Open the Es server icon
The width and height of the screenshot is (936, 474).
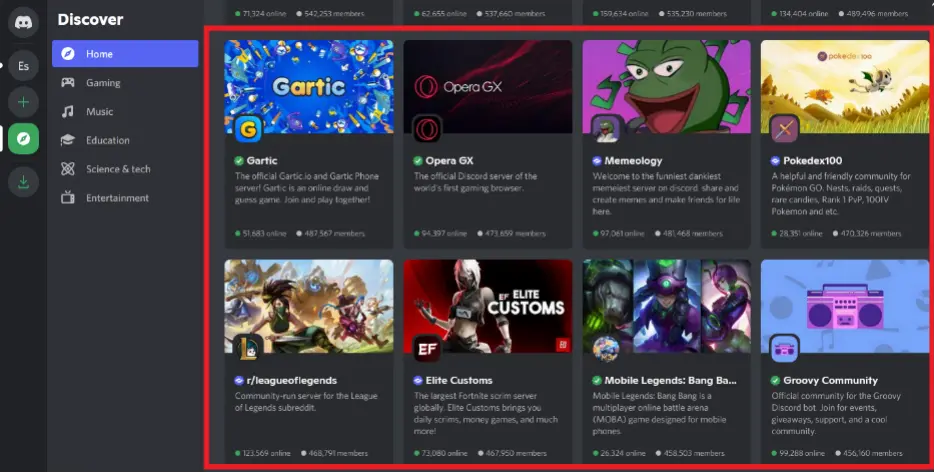(23, 66)
